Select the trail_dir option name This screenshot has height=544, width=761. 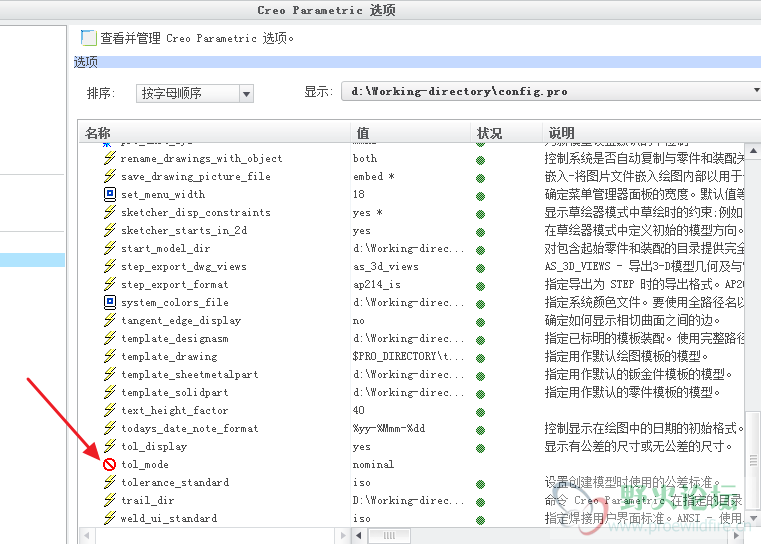pyautogui.click(x=148, y=500)
